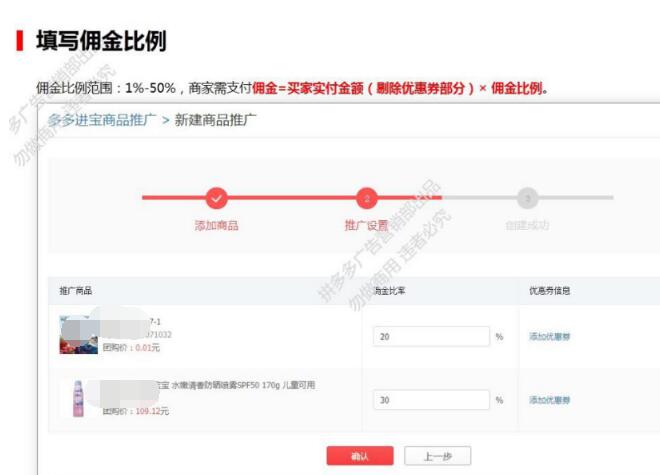Click the commission rate field showing 30
This screenshot has height=475, width=660.
[x=431, y=400]
